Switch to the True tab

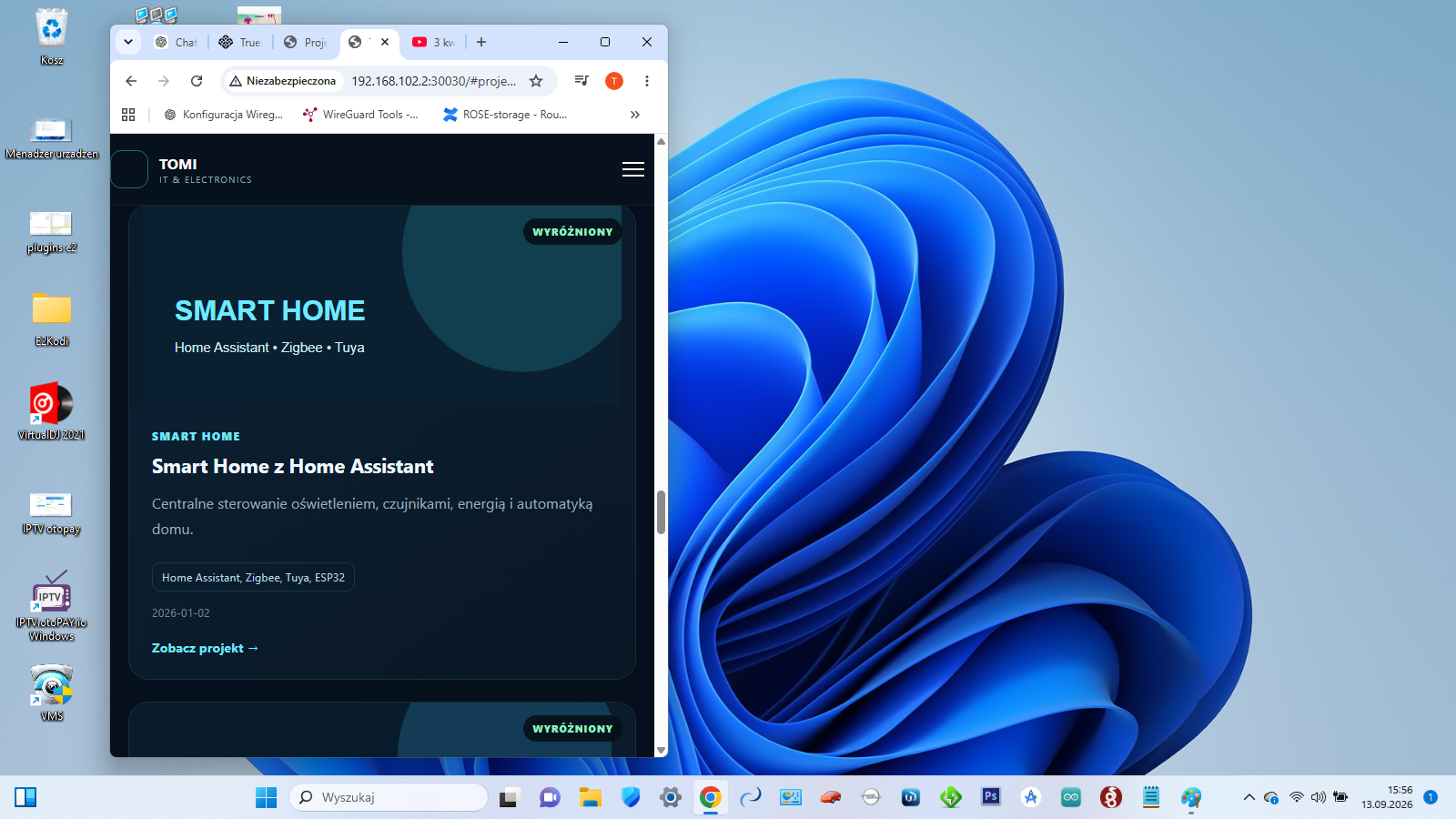240,42
